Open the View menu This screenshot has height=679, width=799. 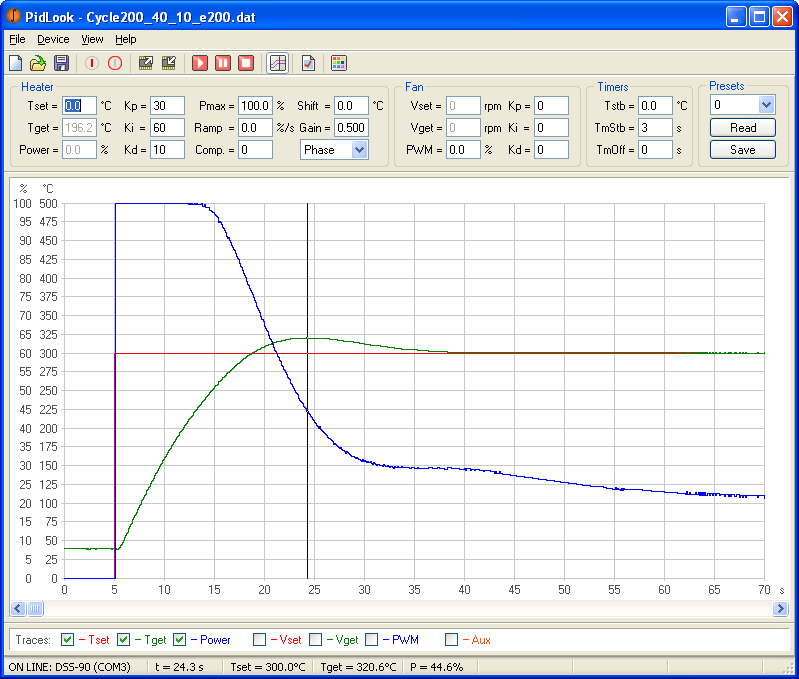point(92,39)
